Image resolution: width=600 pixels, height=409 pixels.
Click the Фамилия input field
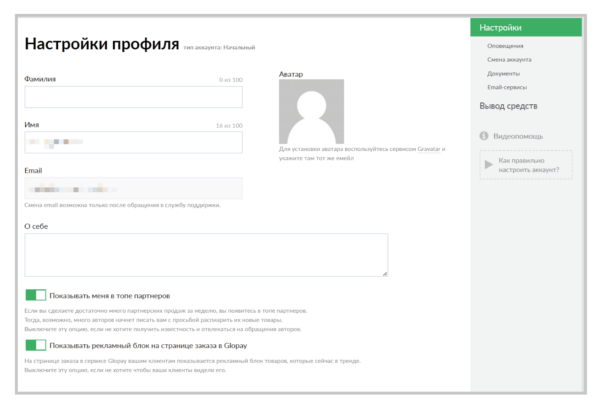click(133, 97)
